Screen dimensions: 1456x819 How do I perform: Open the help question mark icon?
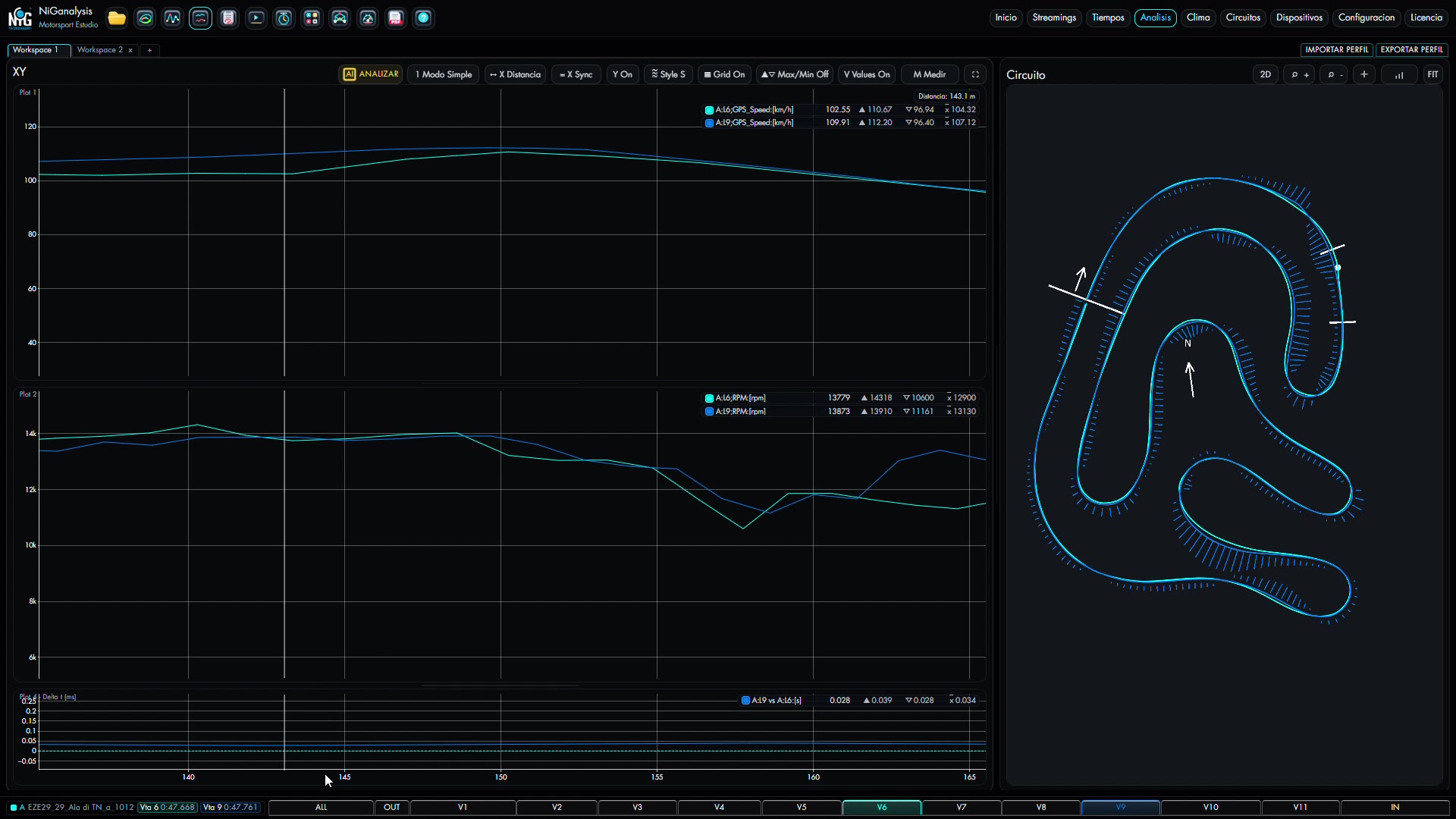pyautogui.click(x=423, y=18)
